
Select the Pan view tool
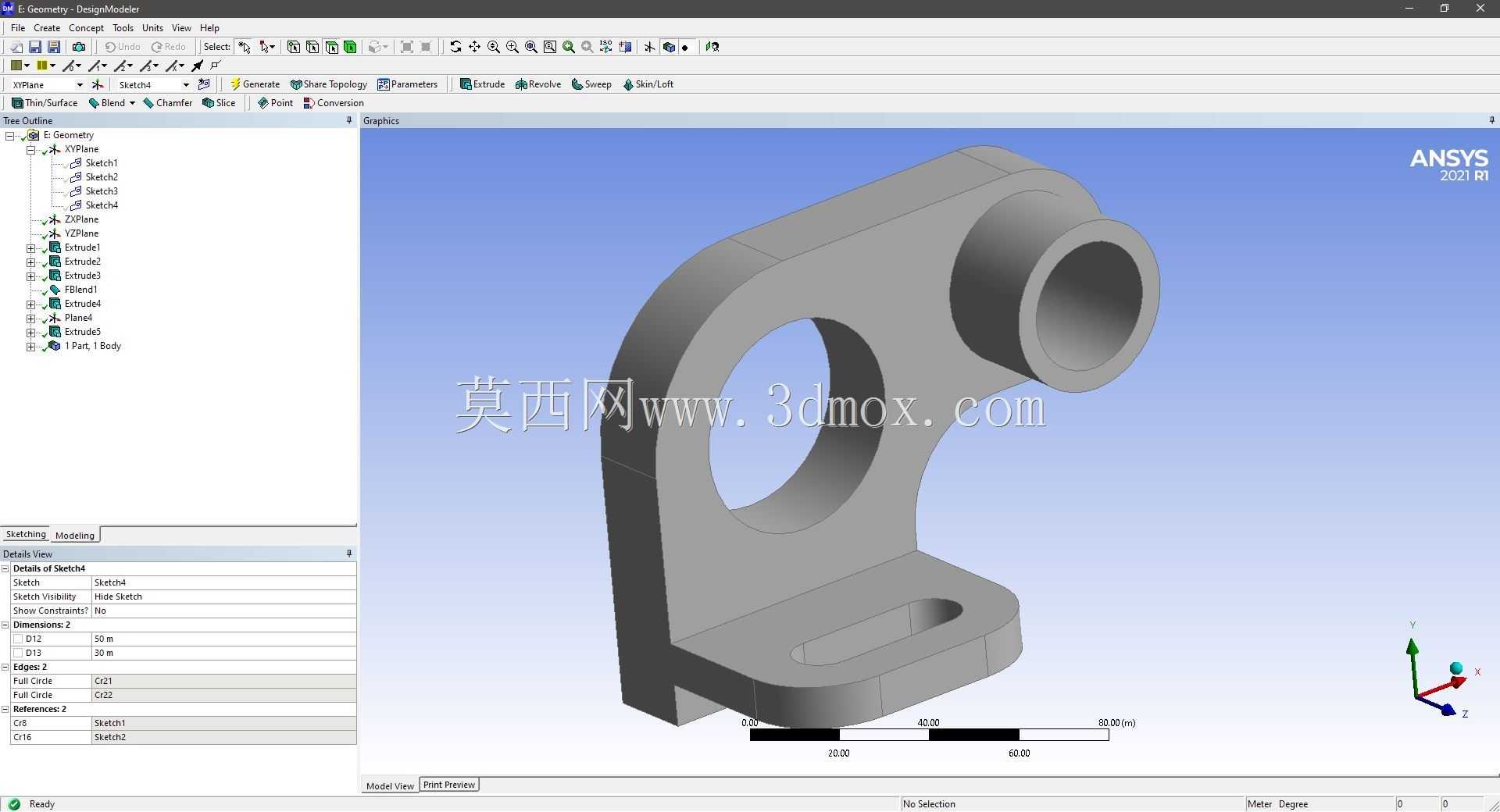tap(474, 47)
